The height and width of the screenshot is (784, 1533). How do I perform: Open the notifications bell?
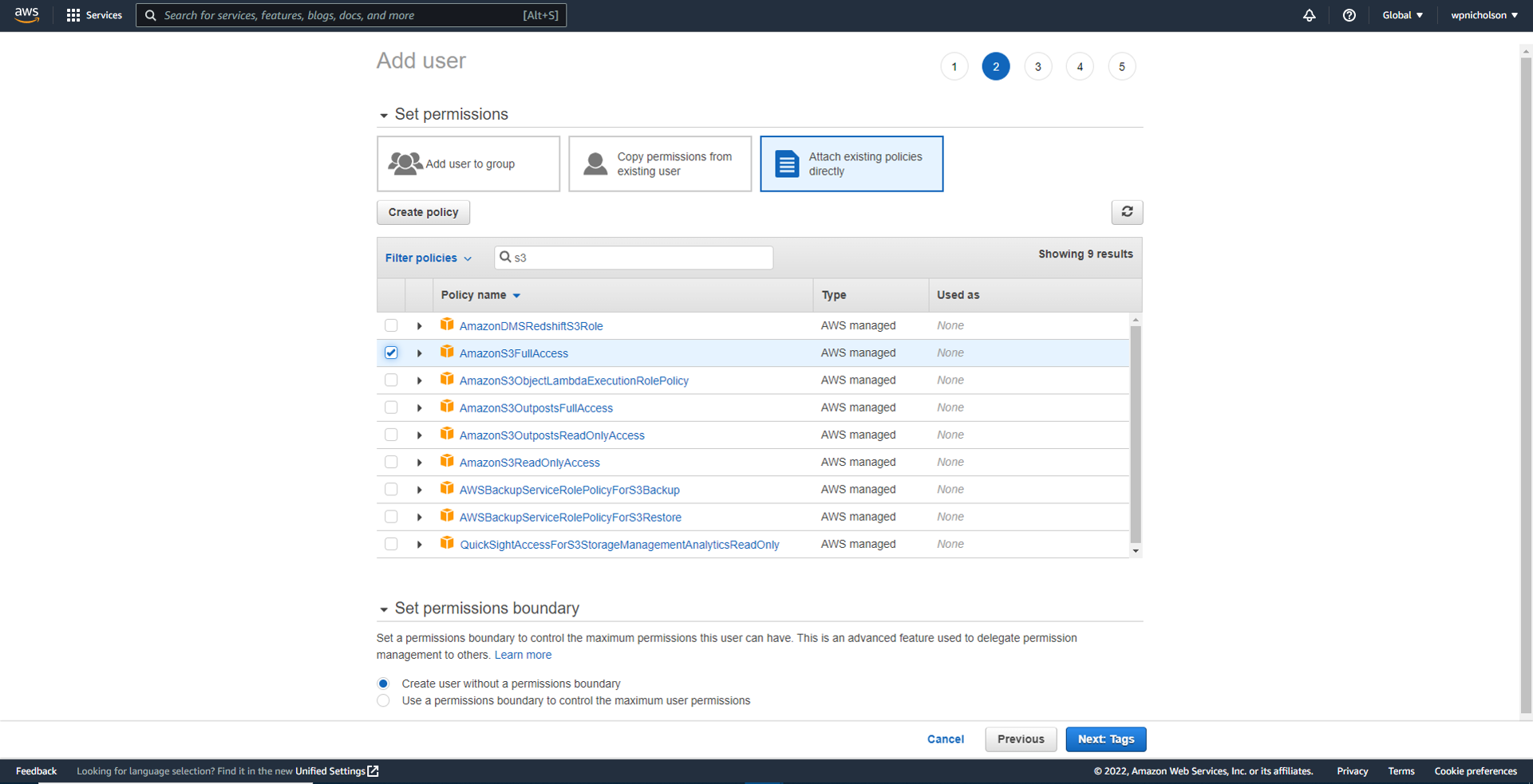click(1310, 15)
